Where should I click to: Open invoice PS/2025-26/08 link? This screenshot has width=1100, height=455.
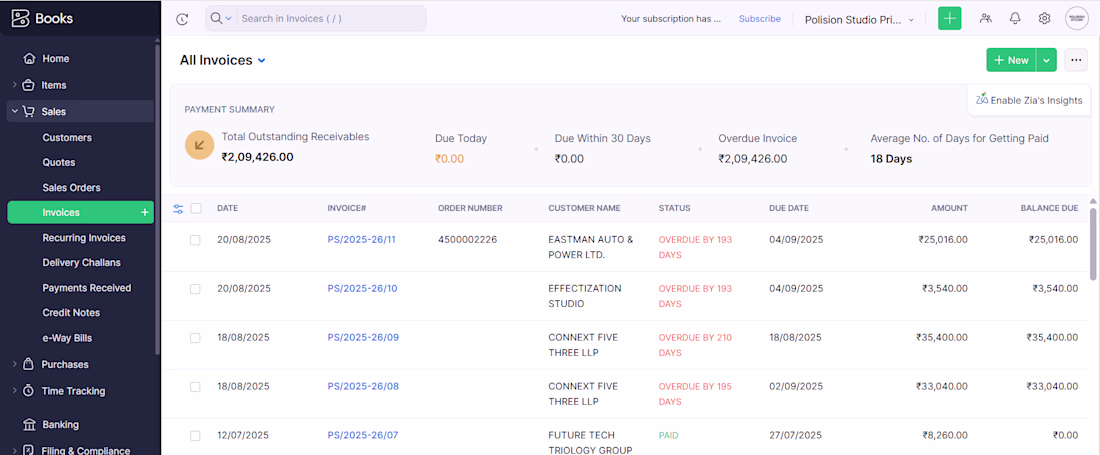click(x=363, y=387)
